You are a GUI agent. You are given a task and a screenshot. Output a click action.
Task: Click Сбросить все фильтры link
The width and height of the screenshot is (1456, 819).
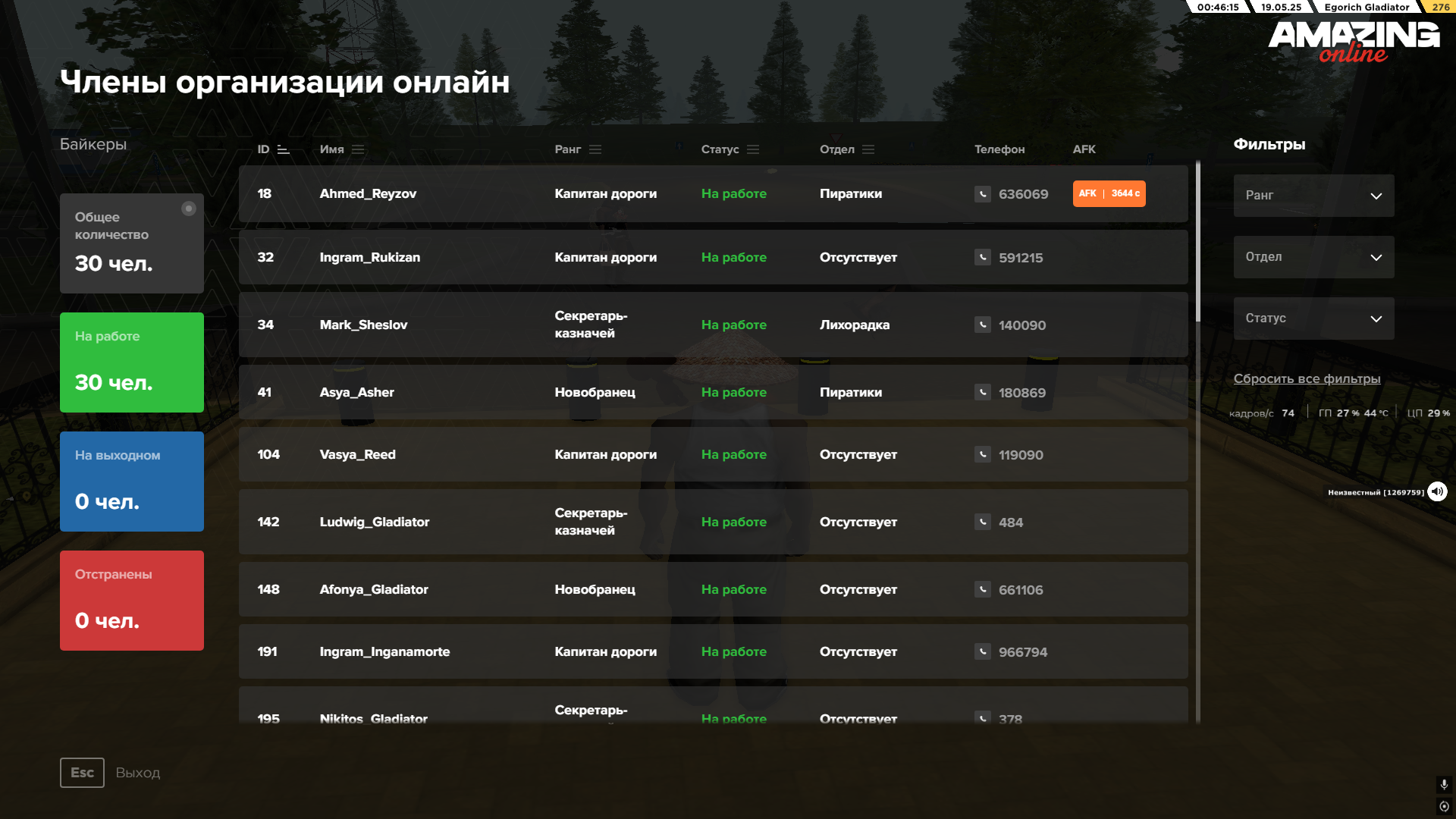pos(1307,378)
